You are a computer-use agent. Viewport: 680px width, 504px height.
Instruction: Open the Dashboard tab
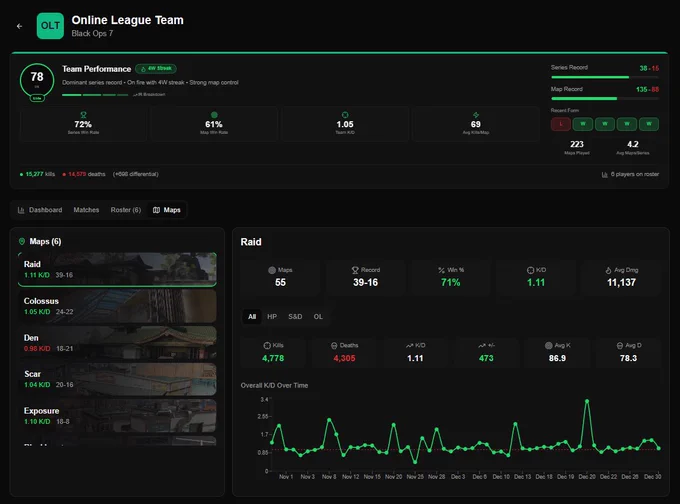tap(40, 210)
